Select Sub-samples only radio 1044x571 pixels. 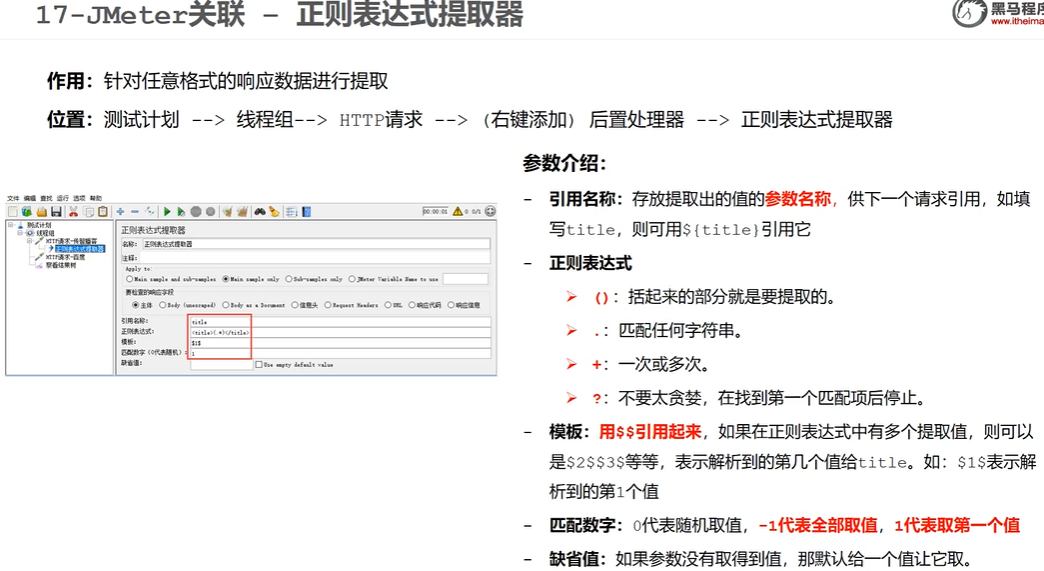[x=288, y=279]
